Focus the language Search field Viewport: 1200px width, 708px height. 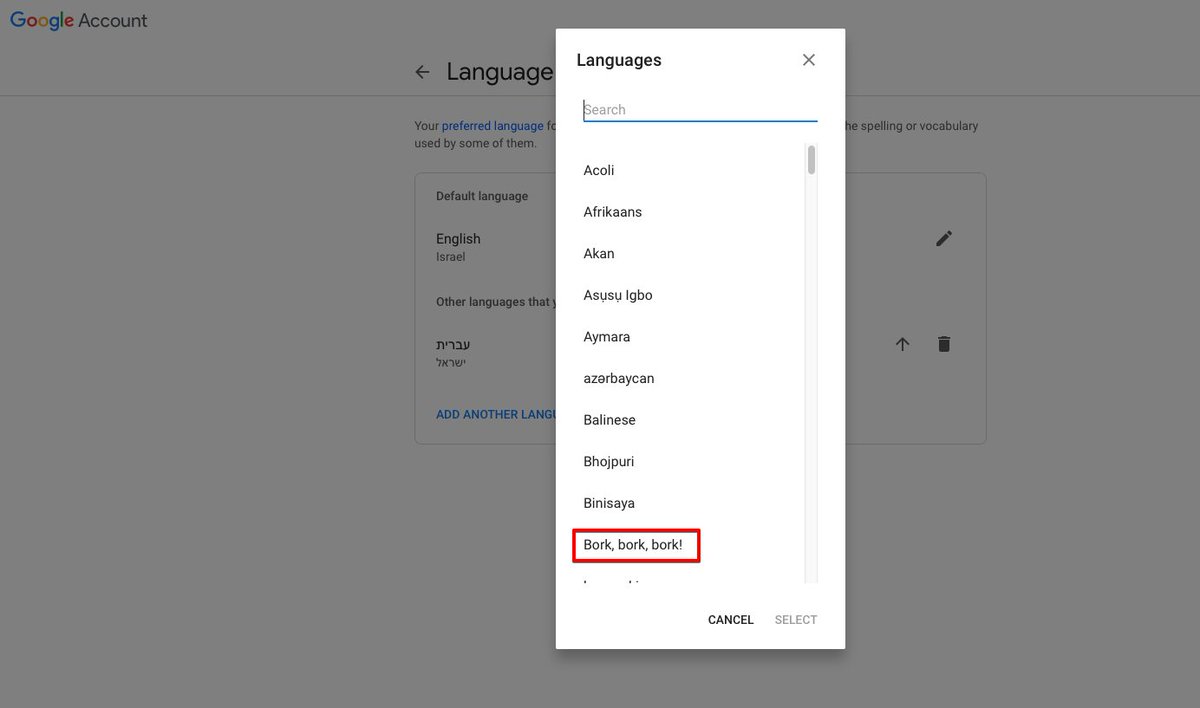pyautogui.click(x=700, y=109)
